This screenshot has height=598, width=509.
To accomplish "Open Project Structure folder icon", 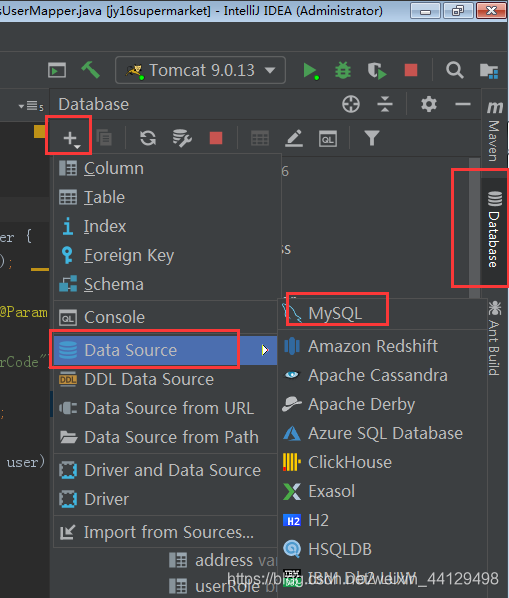I will point(489,71).
